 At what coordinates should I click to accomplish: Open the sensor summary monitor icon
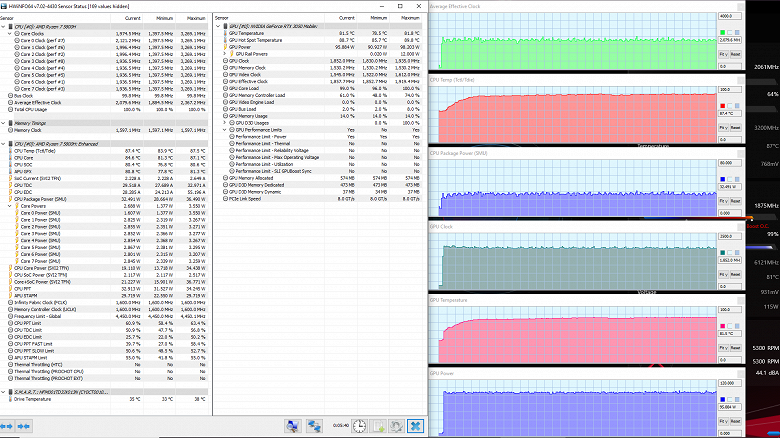[292, 426]
